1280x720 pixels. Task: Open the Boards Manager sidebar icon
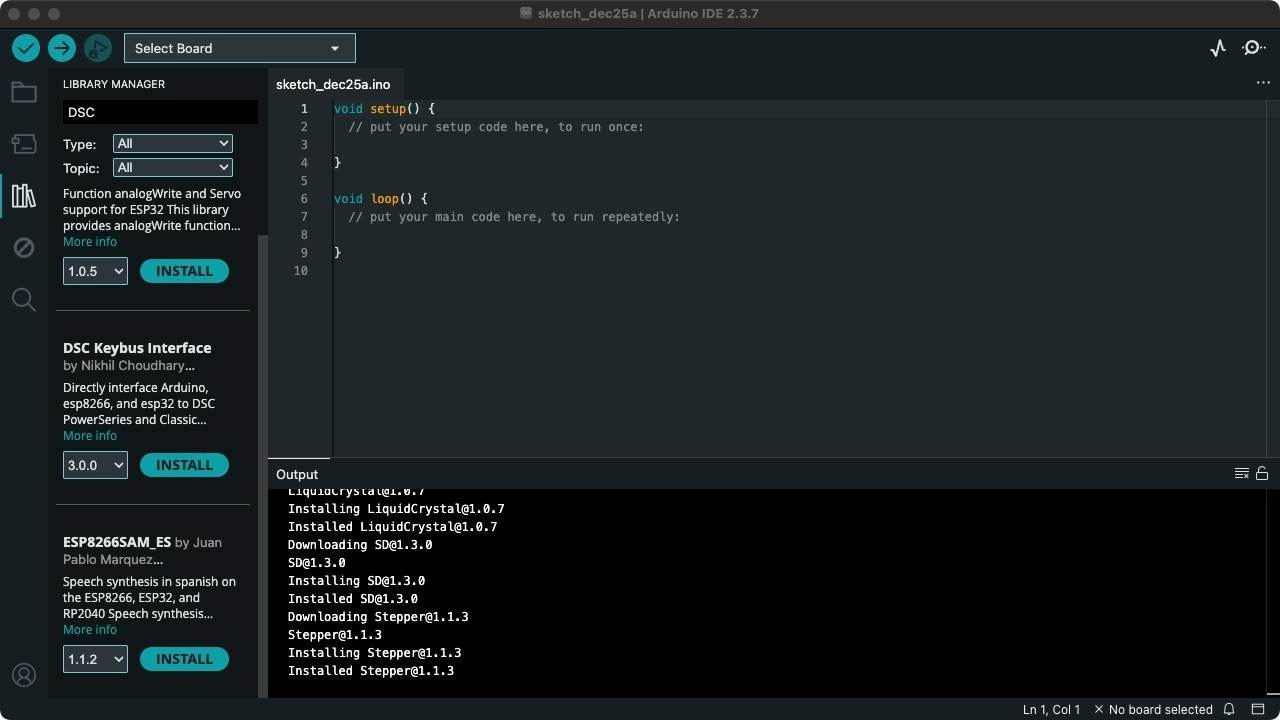[24, 144]
